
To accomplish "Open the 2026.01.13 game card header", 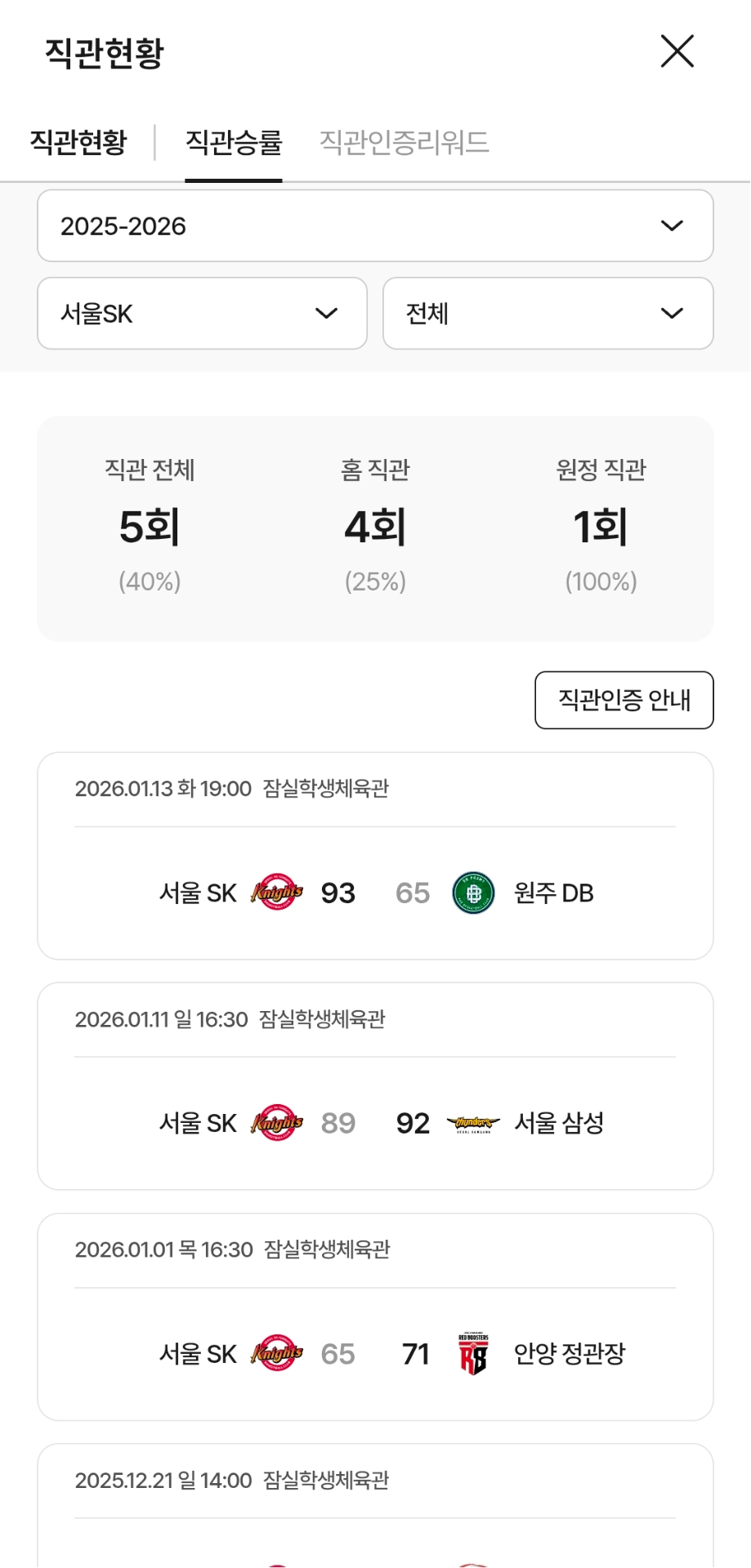I will point(232,789).
